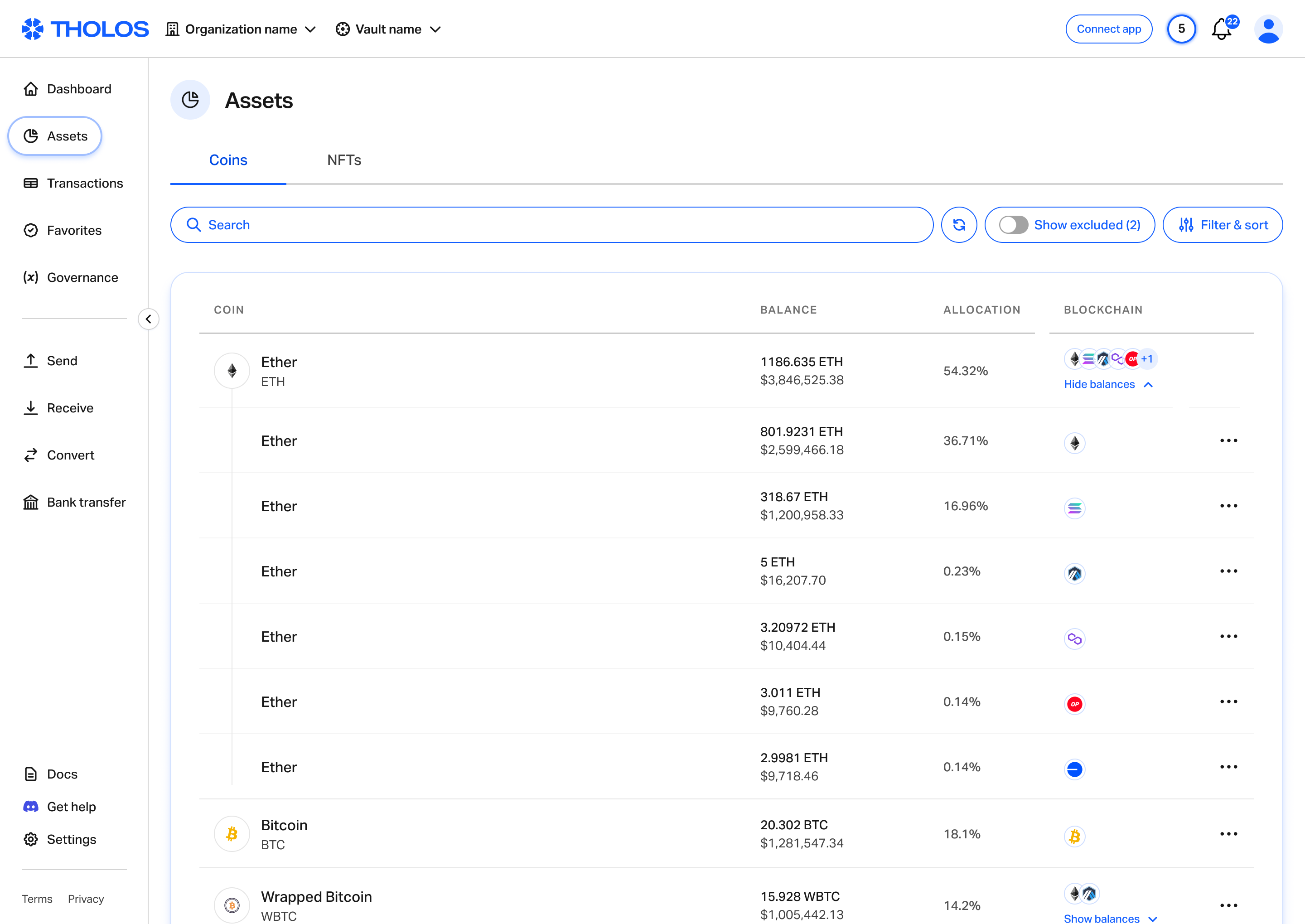Switch to the NFTs tab
This screenshot has width=1305, height=924.
tap(343, 160)
